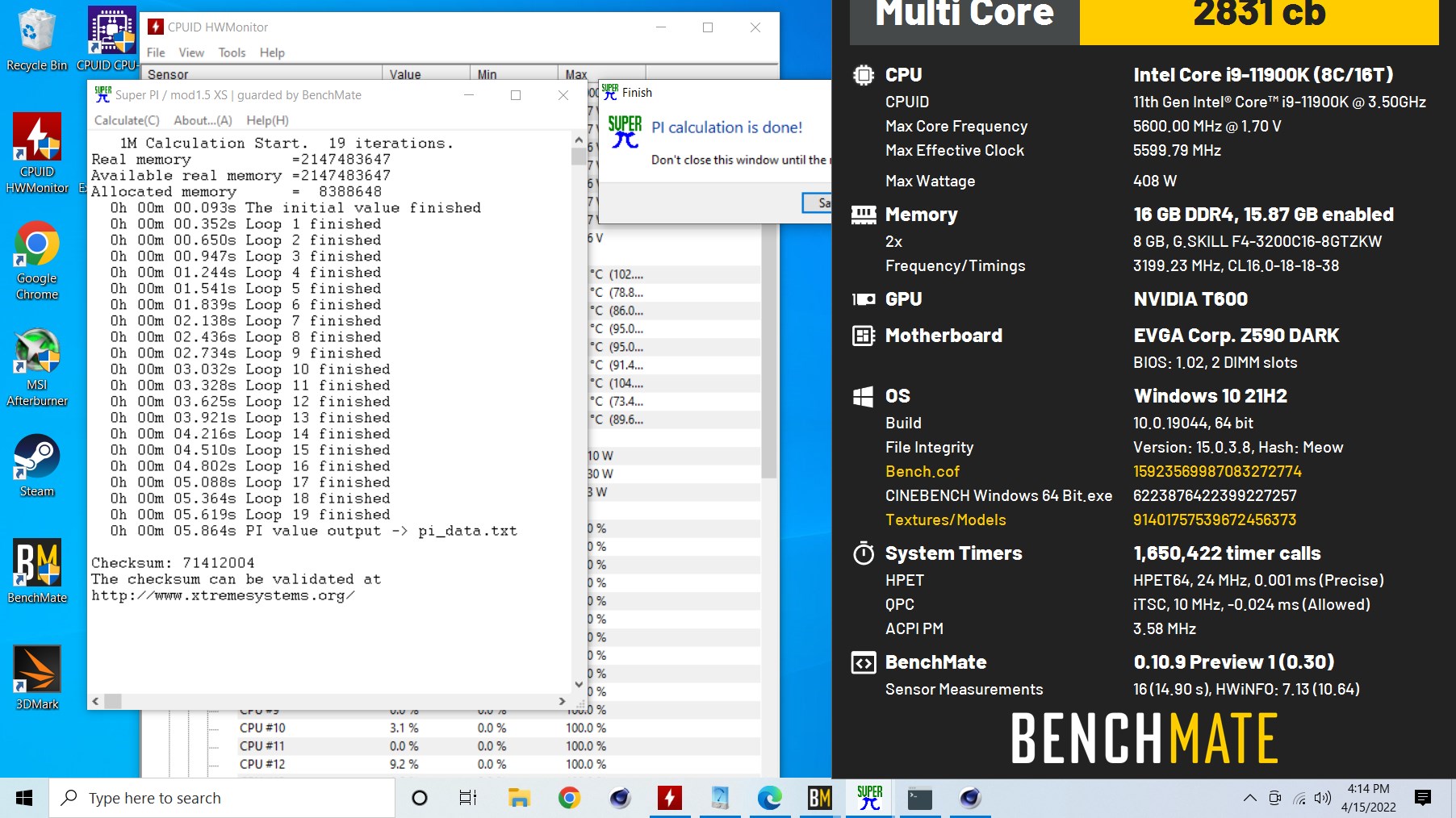This screenshot has height=818, width=1456.
Task: Click the '2831 cb' Multi Core score
Action: pos(1259,14)
